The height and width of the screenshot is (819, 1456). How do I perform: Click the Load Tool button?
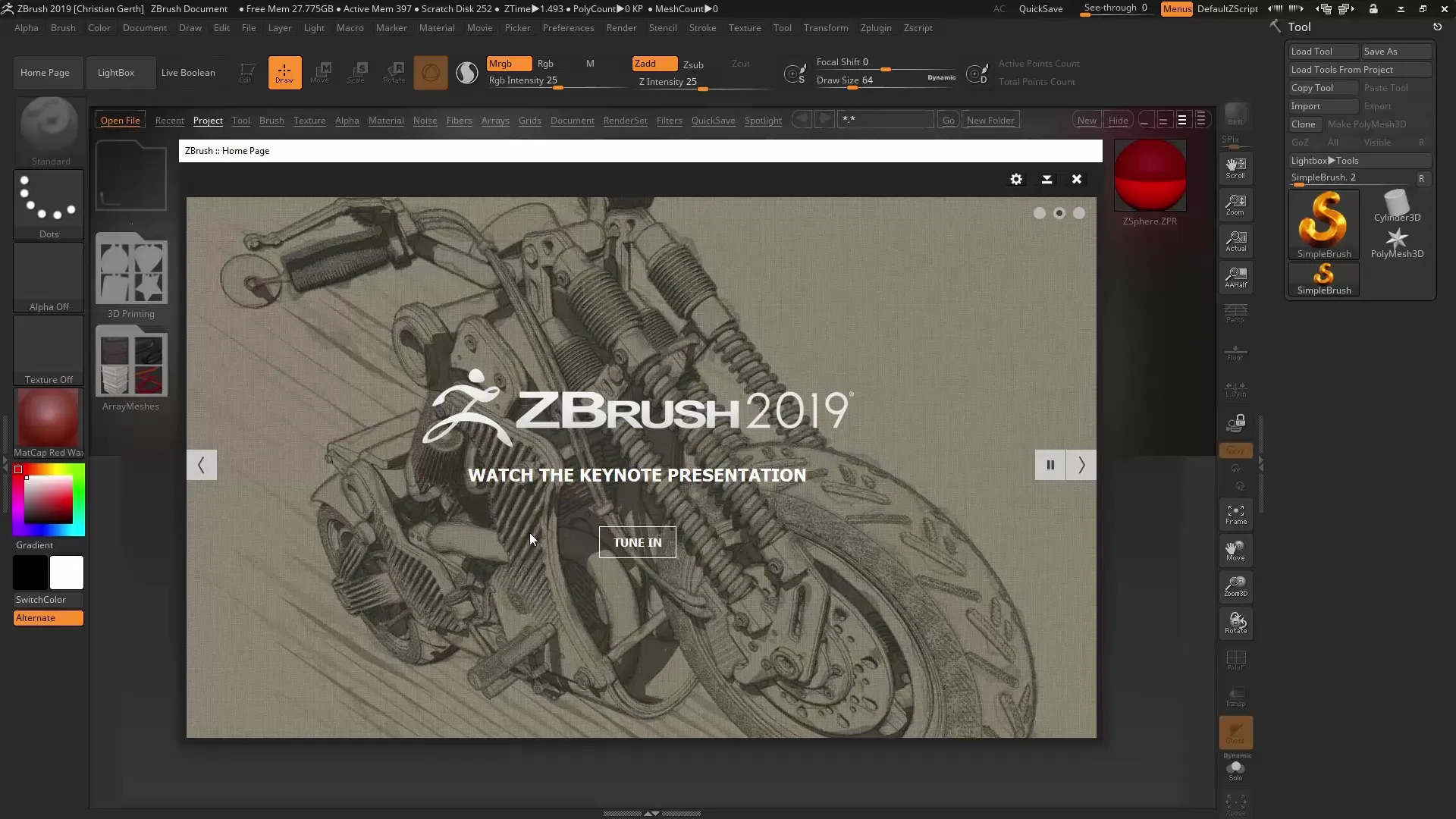pos(1323,52)
